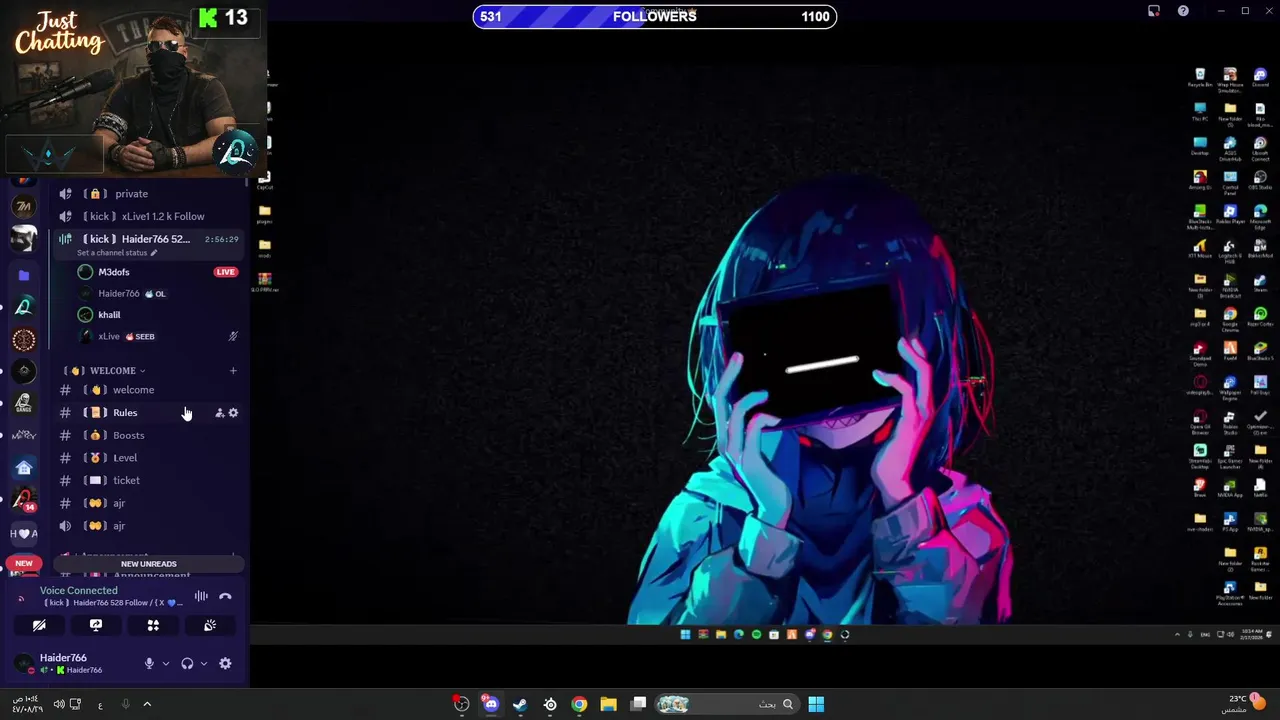This screenshot has width=1280, height=720.
Task: Select the server with the house icon
Action: (x=24, y=468)
